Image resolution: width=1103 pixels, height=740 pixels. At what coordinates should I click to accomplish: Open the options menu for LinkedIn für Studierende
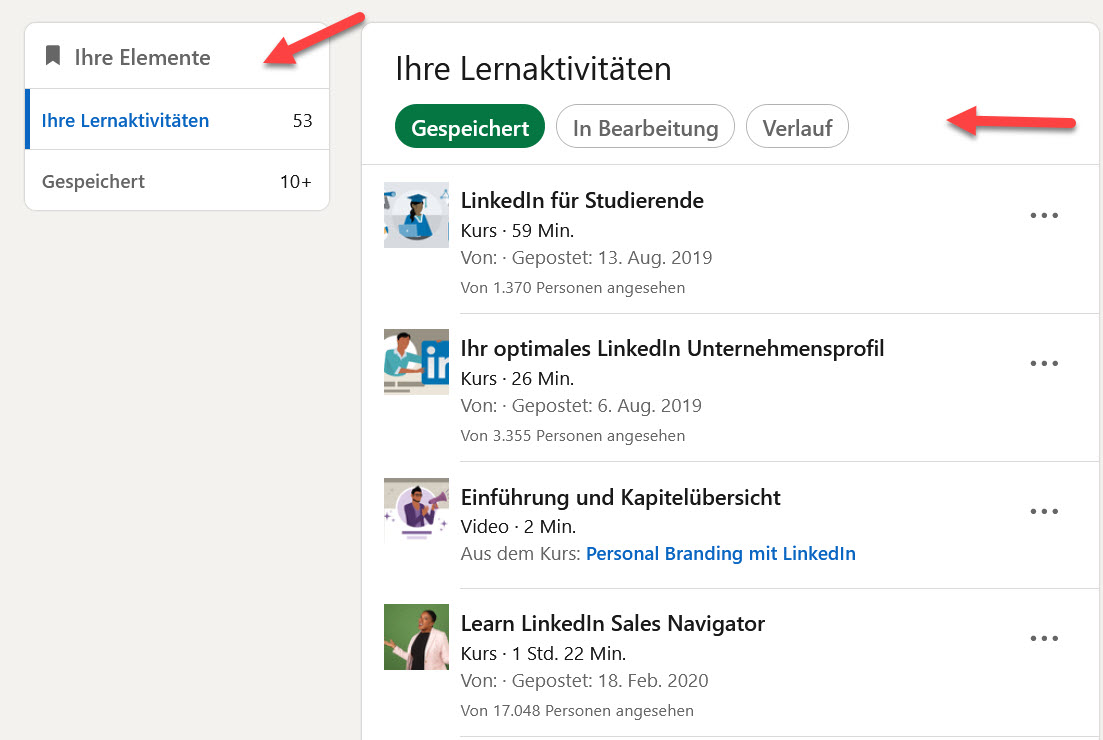click(1044, 215)
